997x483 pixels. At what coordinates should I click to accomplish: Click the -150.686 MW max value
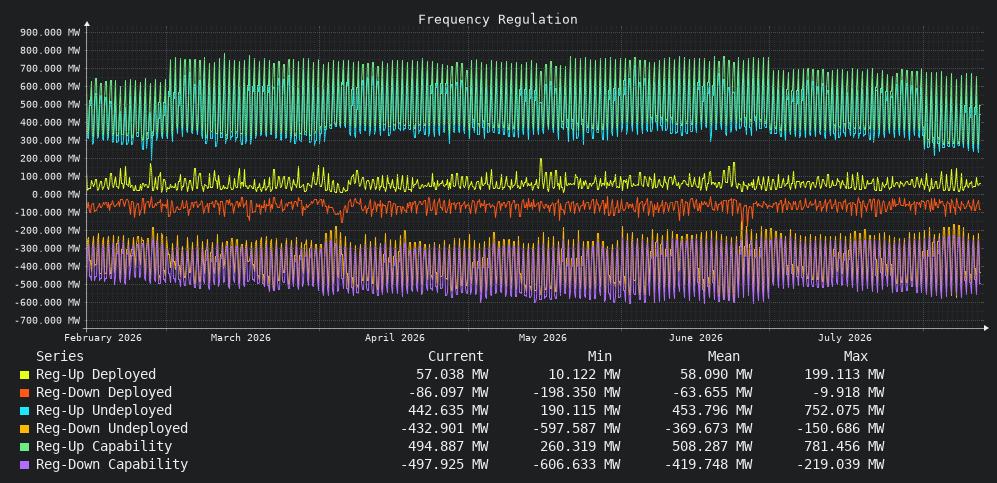(840, 428)
